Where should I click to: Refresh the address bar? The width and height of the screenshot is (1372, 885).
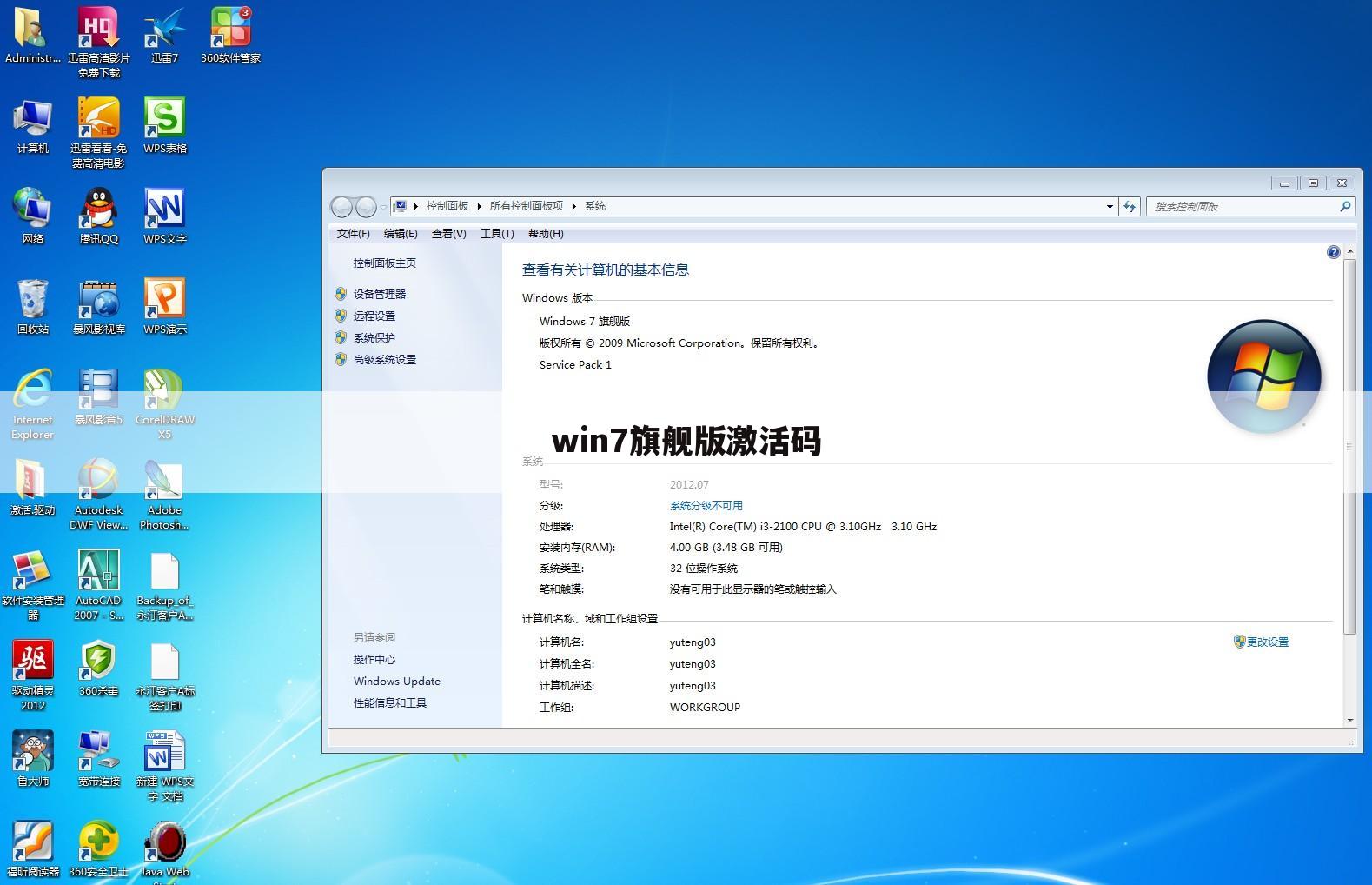click(x=1130, y=206)
